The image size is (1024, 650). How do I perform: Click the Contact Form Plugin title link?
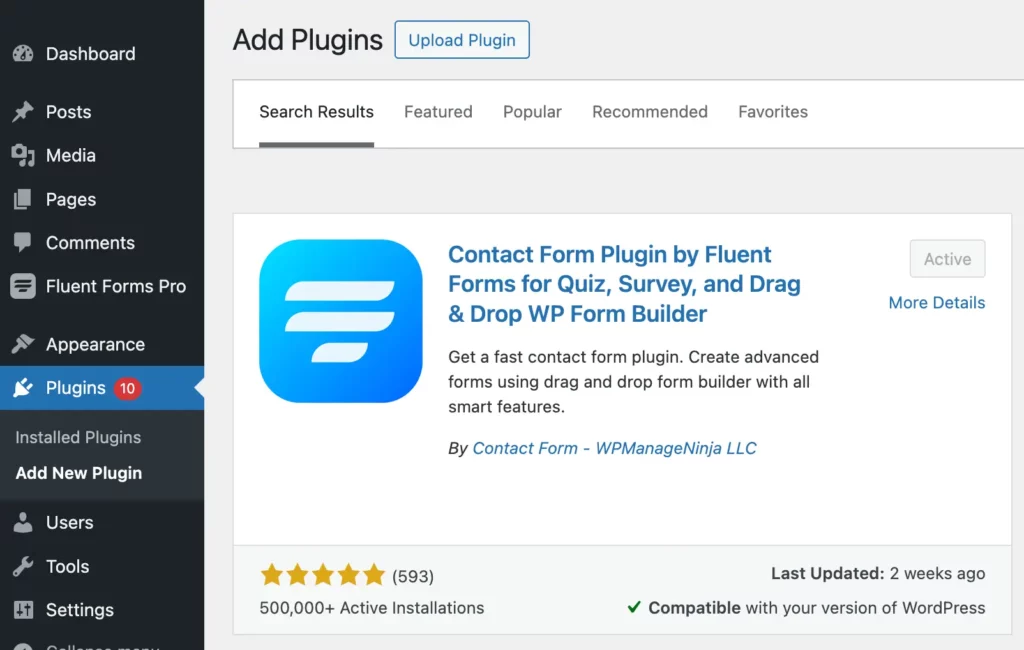624,284
